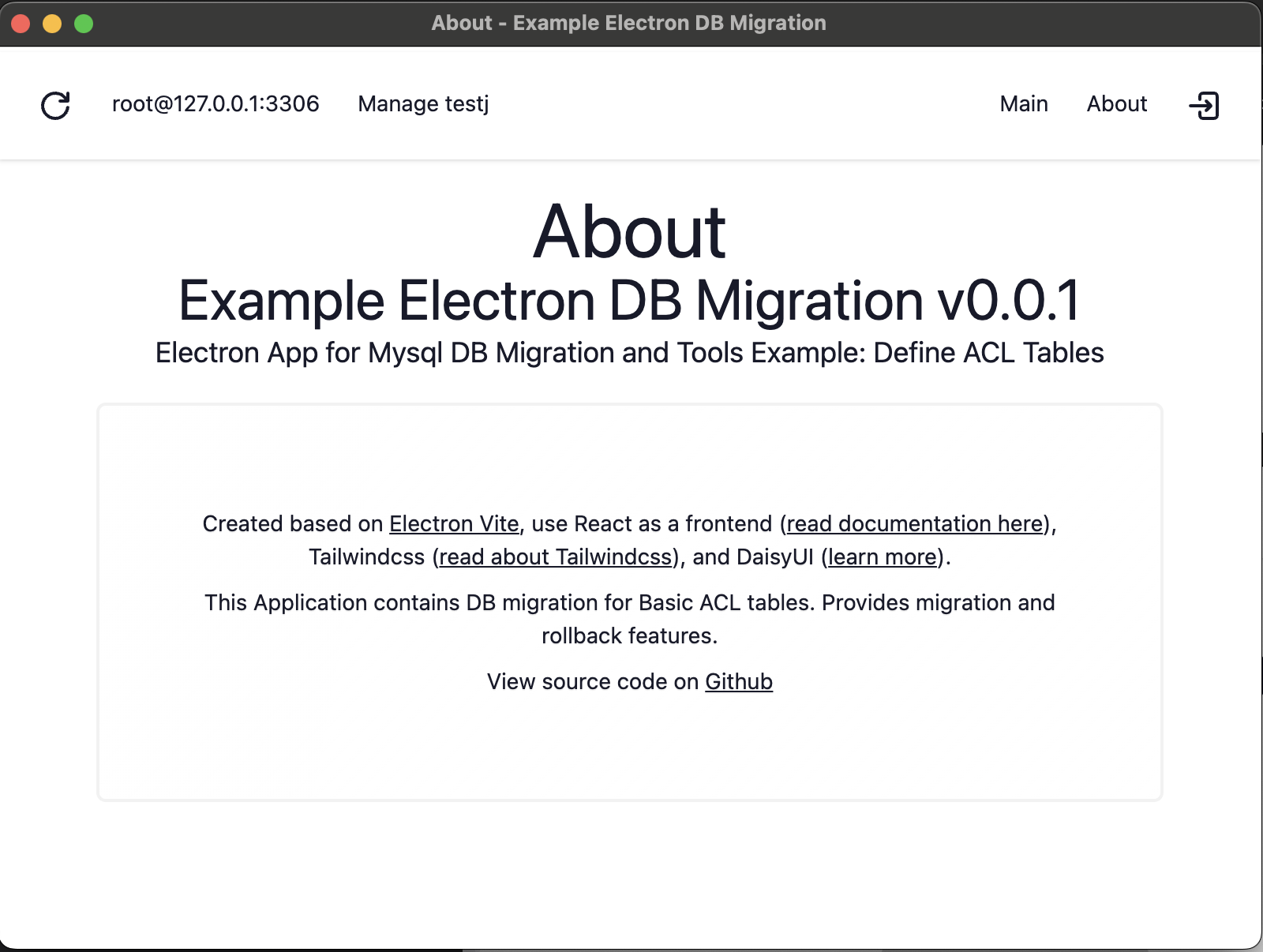Open the read documentation here link
This screenshot has height=952, width=1263.
(x=915, y=523)
